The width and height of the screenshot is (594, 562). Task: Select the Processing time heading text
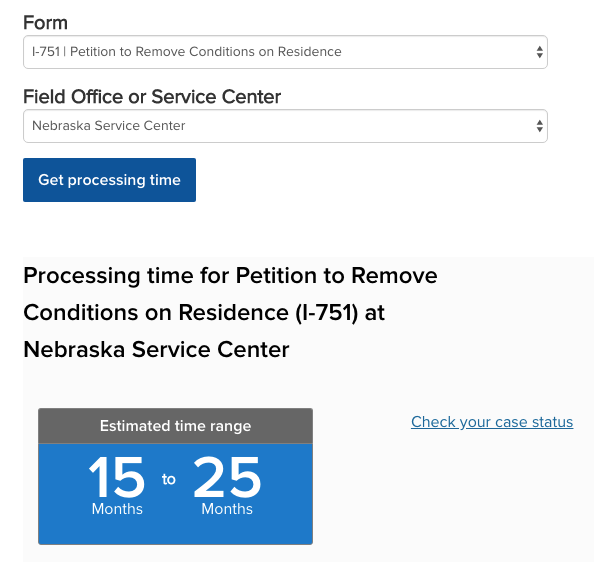tap(230, 312)
